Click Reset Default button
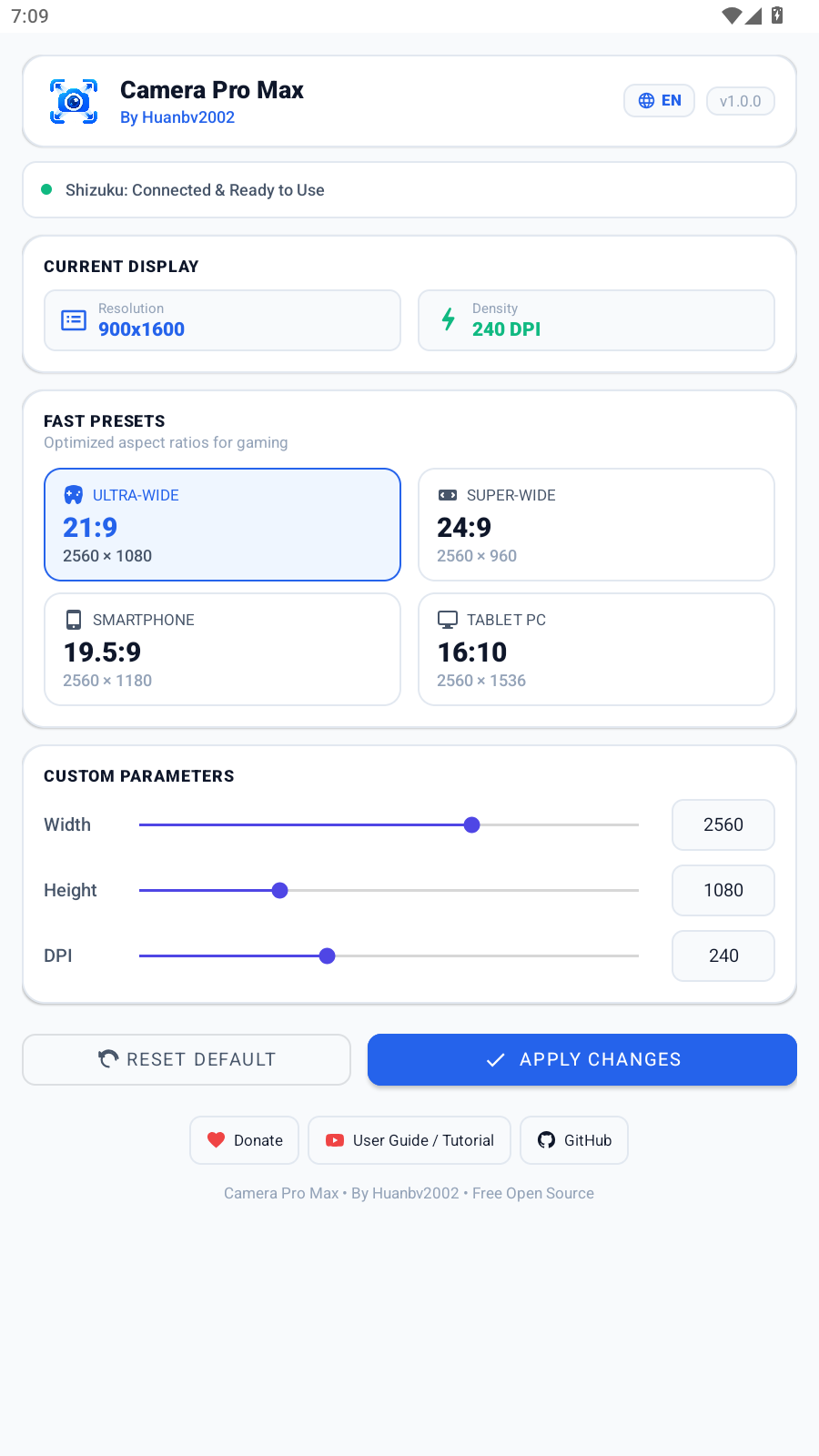The width and height of the screenshot is (819, 1456). (187, 1059)
